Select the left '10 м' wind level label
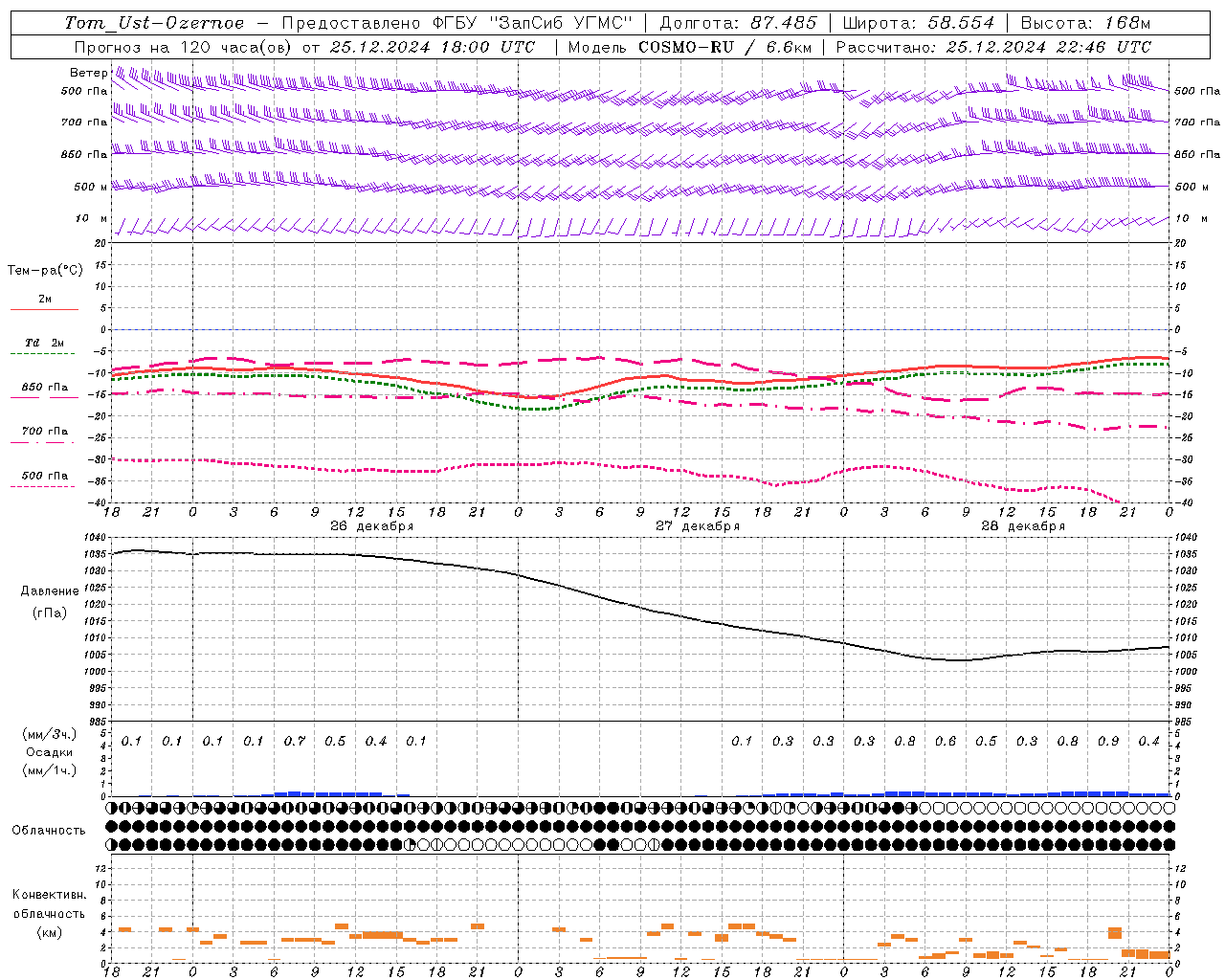The image size is (1225, 980). [x=91, y=218]
